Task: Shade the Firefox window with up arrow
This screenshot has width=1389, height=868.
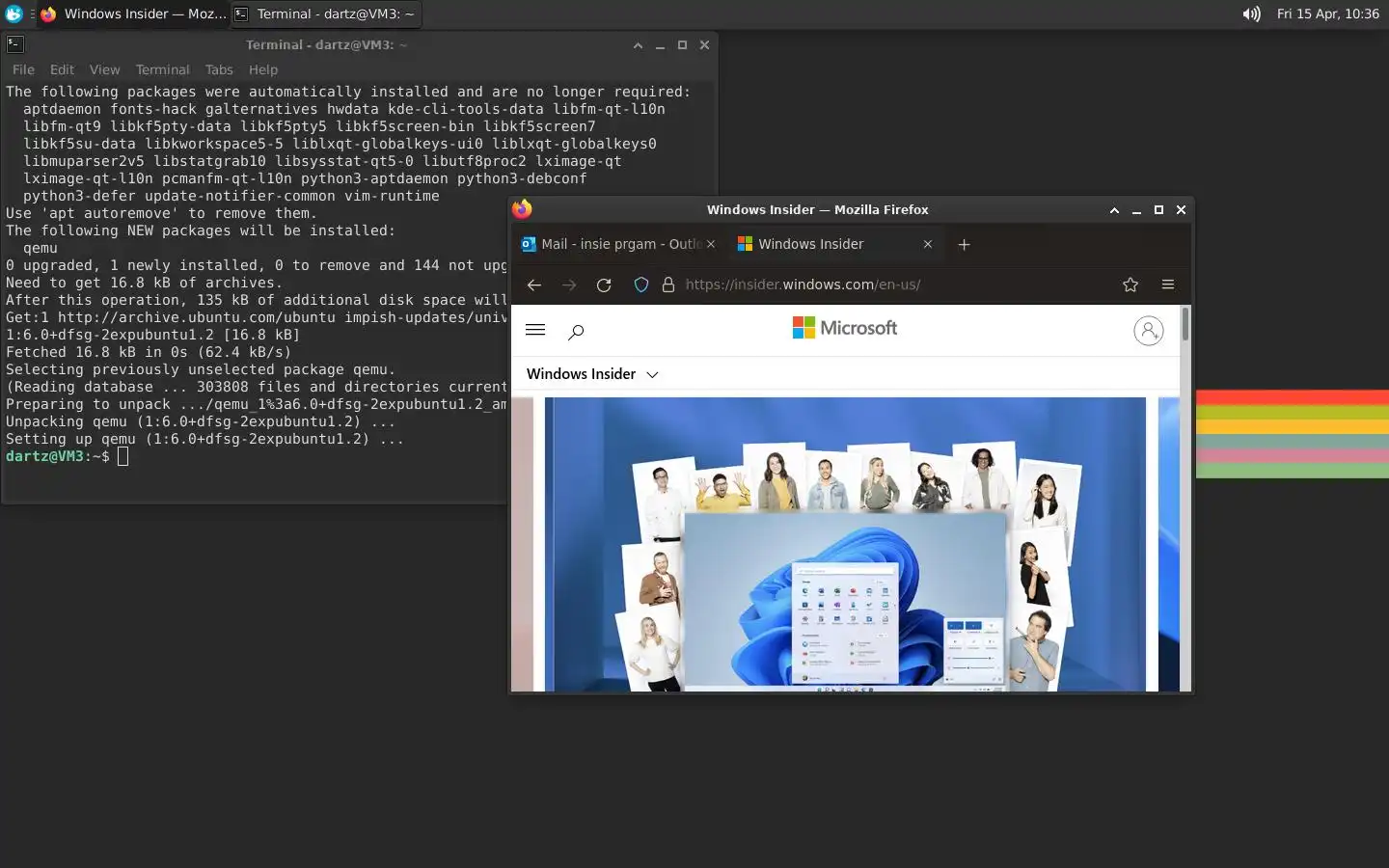Action: click(x=1114, y=210)
